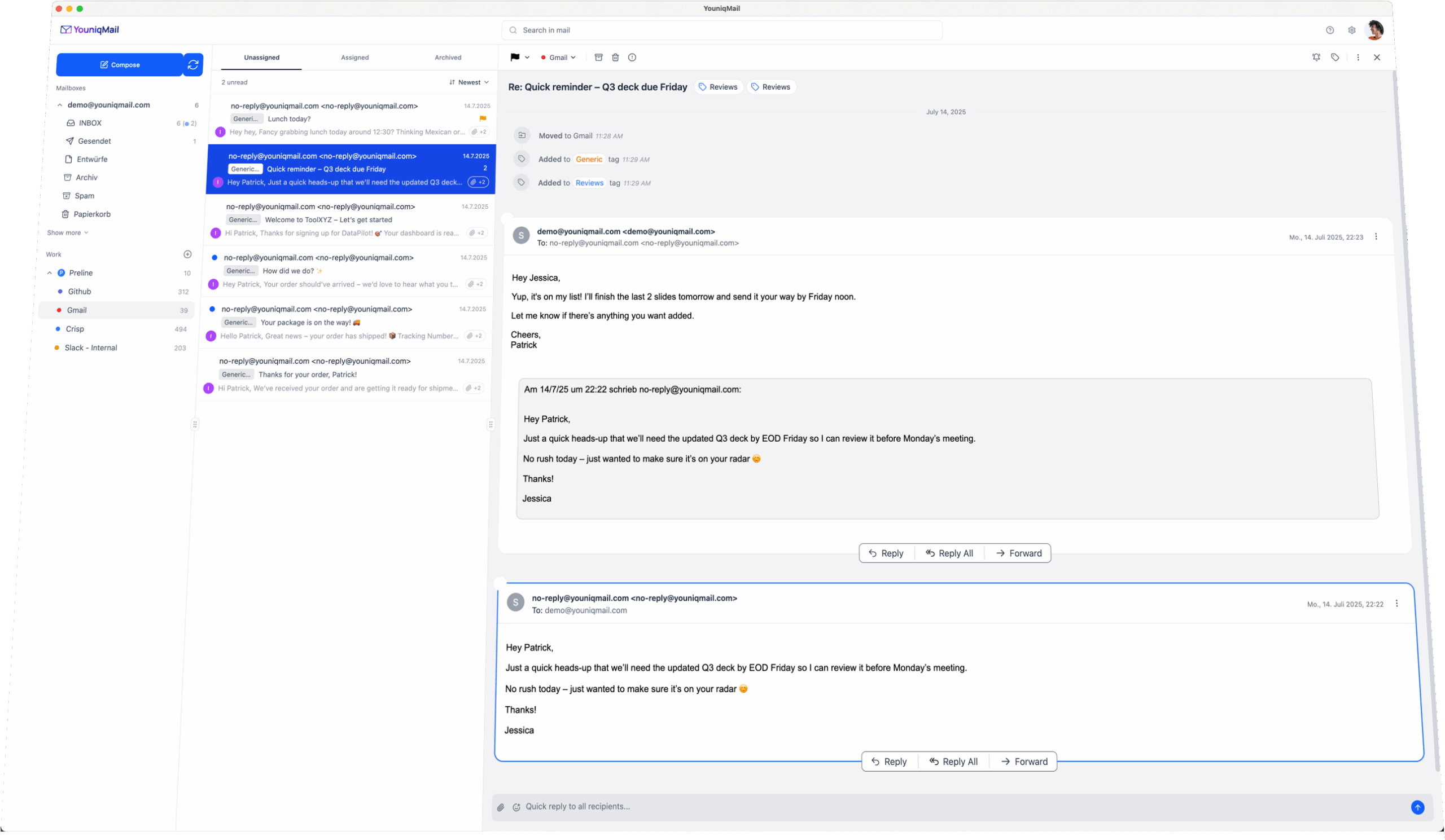Open the flag dropdown in toolbar
Image resolution: width=1445 pixels, height=840 pixels.
(x=519, y=58)
